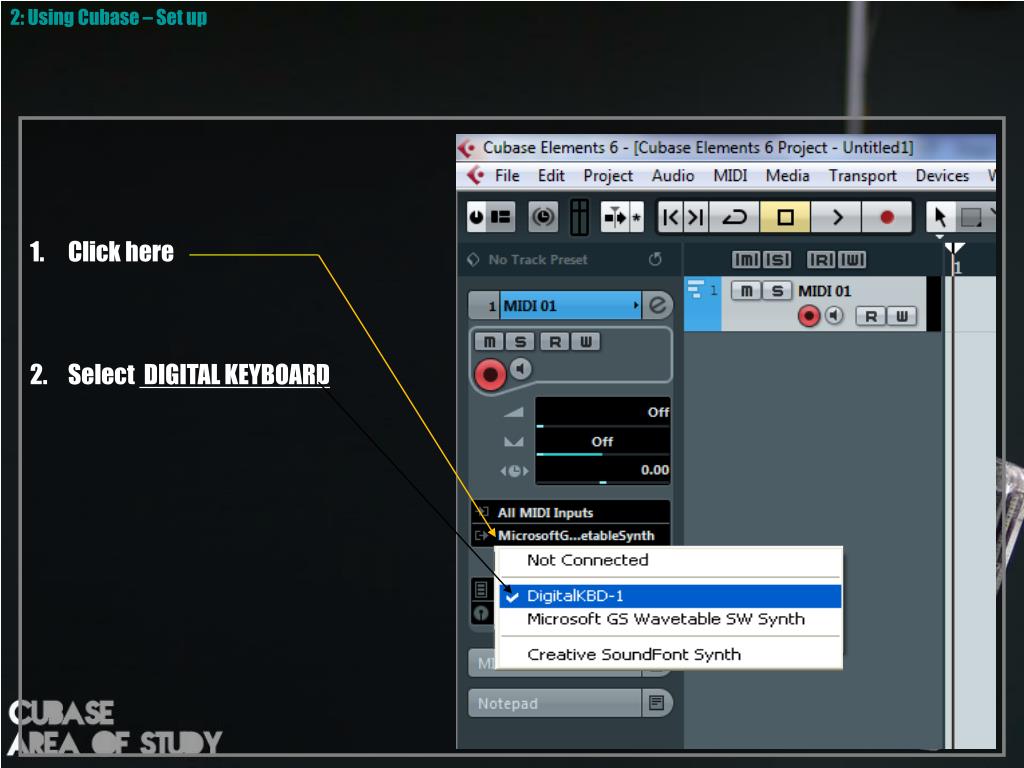1024x768 pixels.
Task: Choose Not Connected from the output list
Action: (669, 560)
